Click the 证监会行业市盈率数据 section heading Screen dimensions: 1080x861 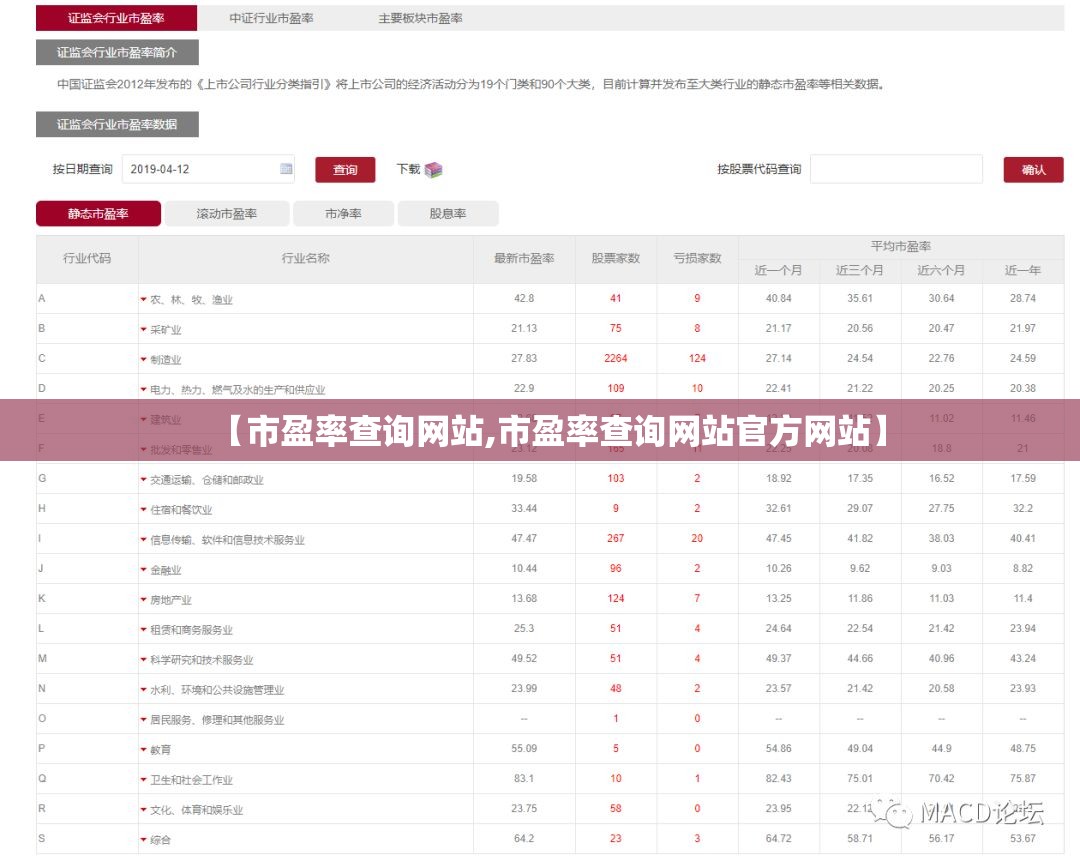pyautogui.click(x=117, y=124)
